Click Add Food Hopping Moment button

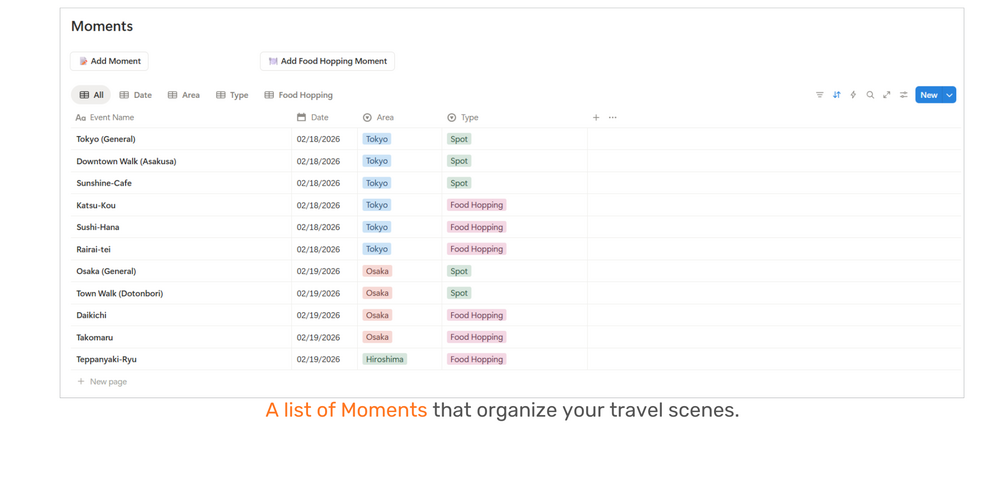click(x=327, y=61)
